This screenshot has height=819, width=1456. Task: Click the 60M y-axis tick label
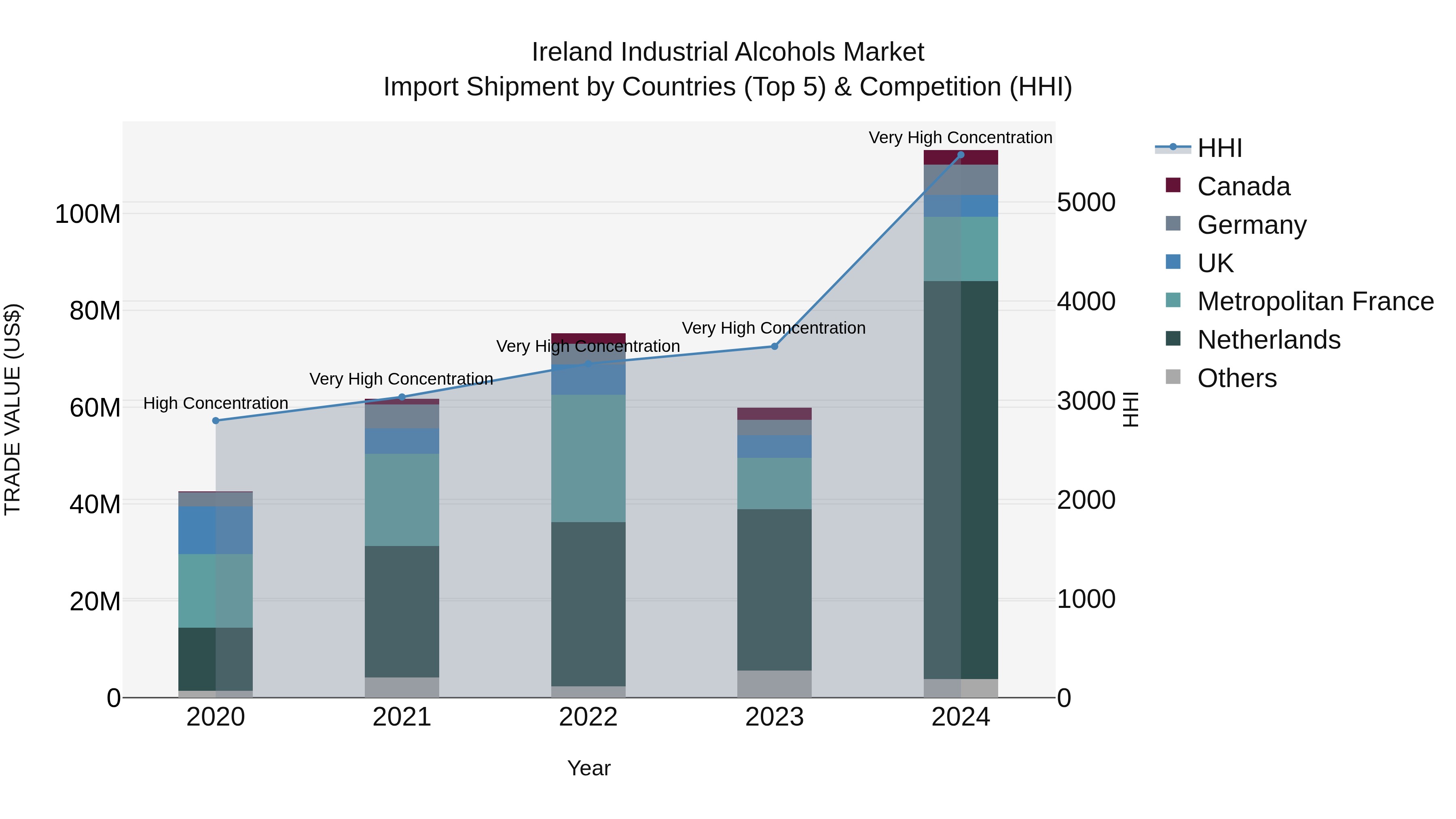coord(95,408)
